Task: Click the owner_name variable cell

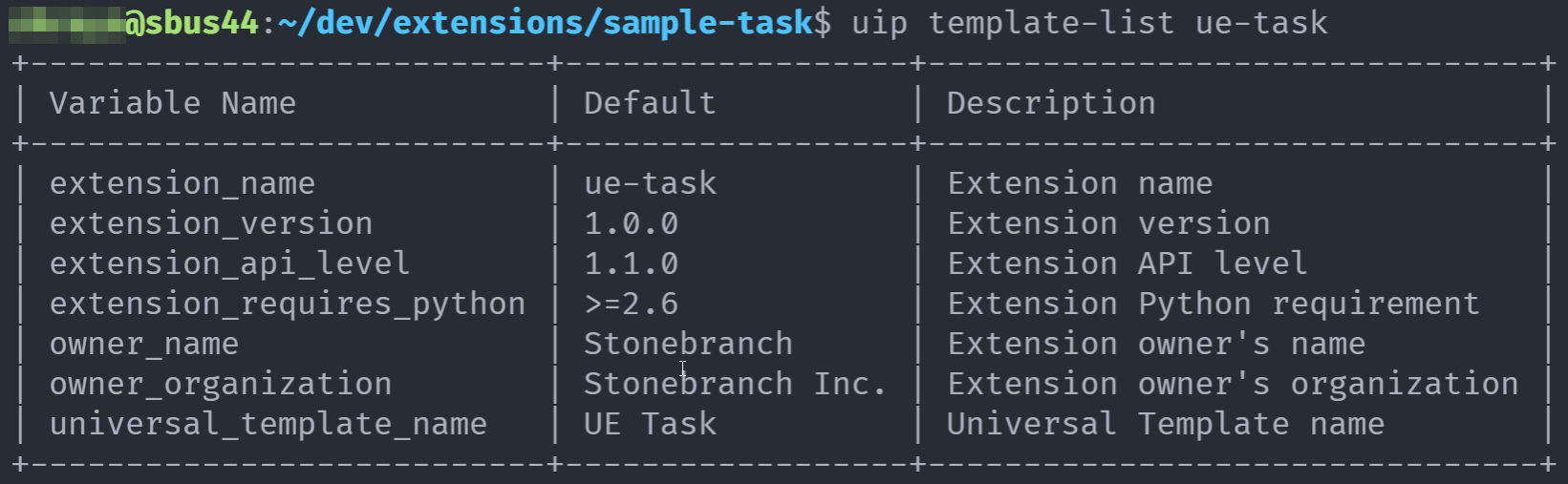Action: (x=143, y=344)
